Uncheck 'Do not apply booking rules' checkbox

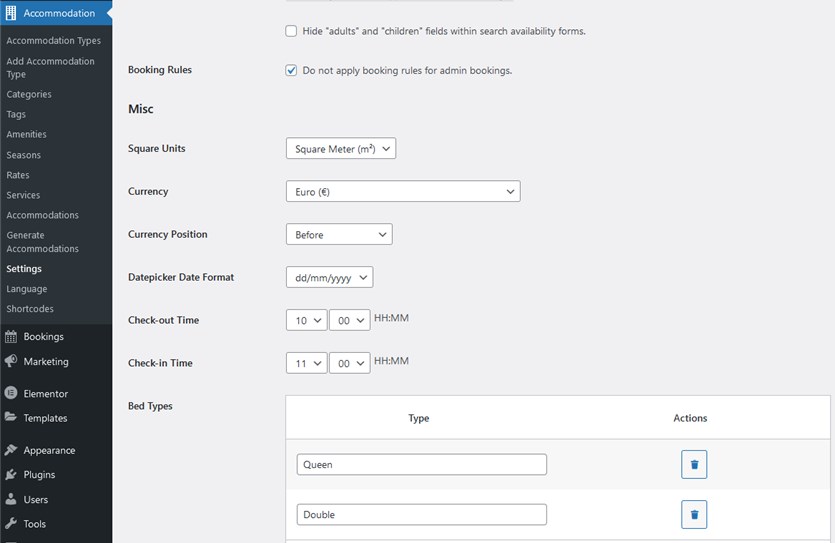[x=291, y=70]
